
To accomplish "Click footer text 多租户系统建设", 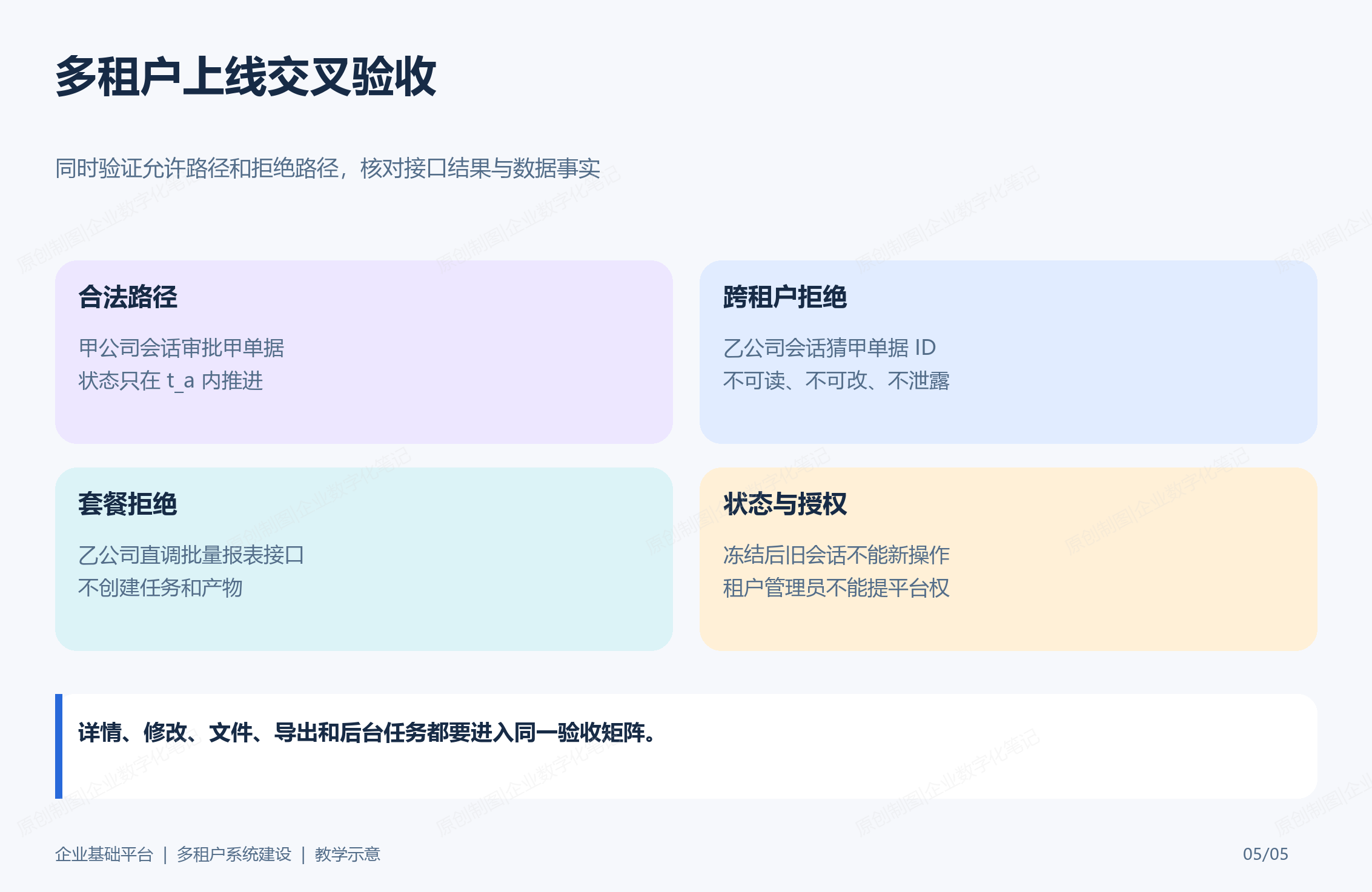I will click(234, 854).
